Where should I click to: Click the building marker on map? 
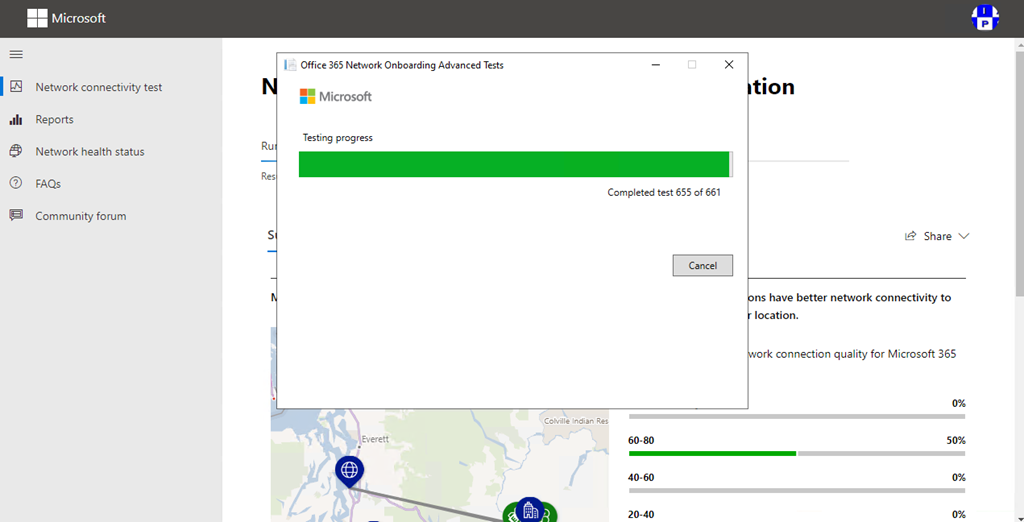coord(529,510)
